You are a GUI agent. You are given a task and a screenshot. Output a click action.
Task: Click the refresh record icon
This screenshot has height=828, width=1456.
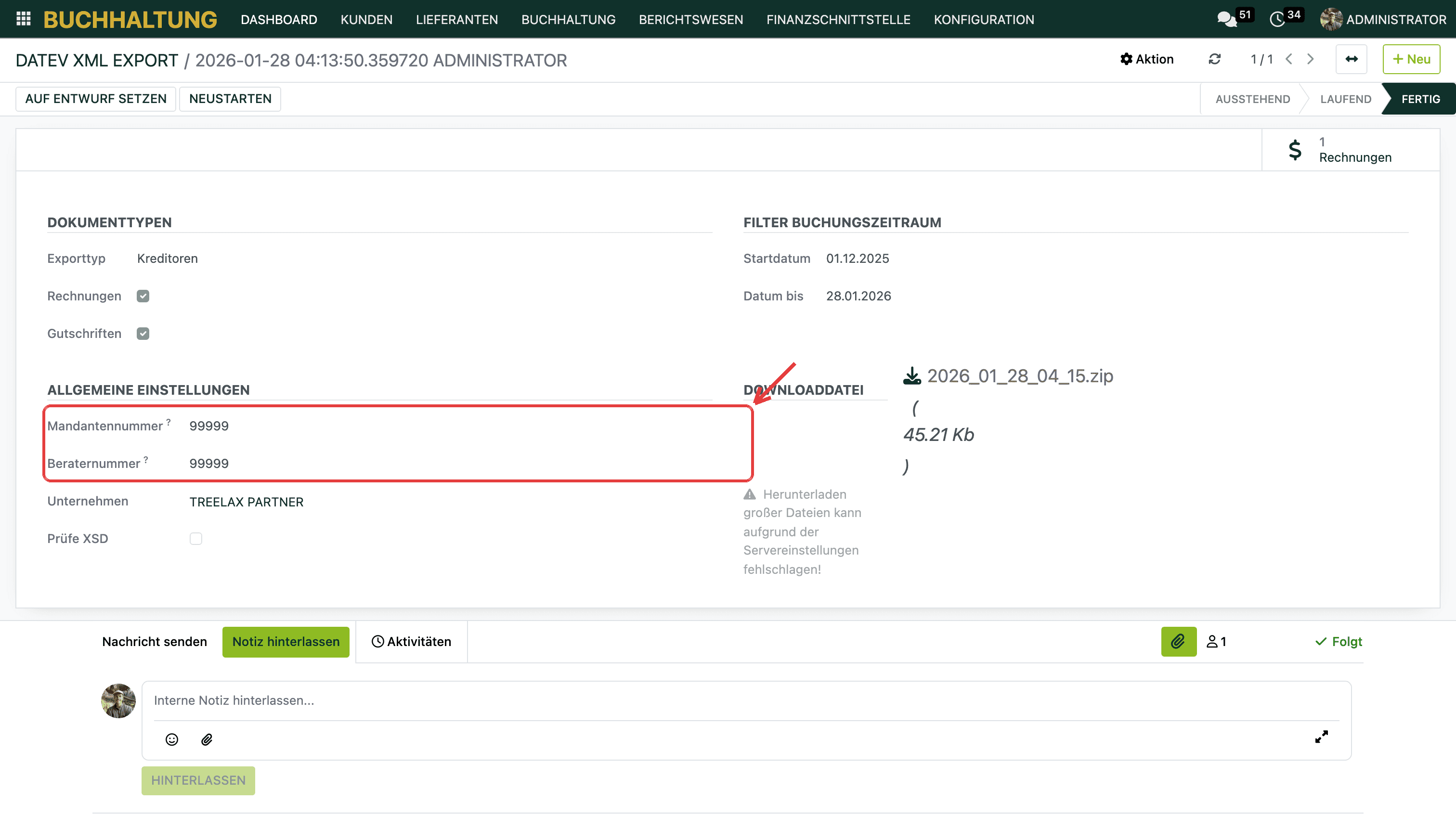[1215, 59]
